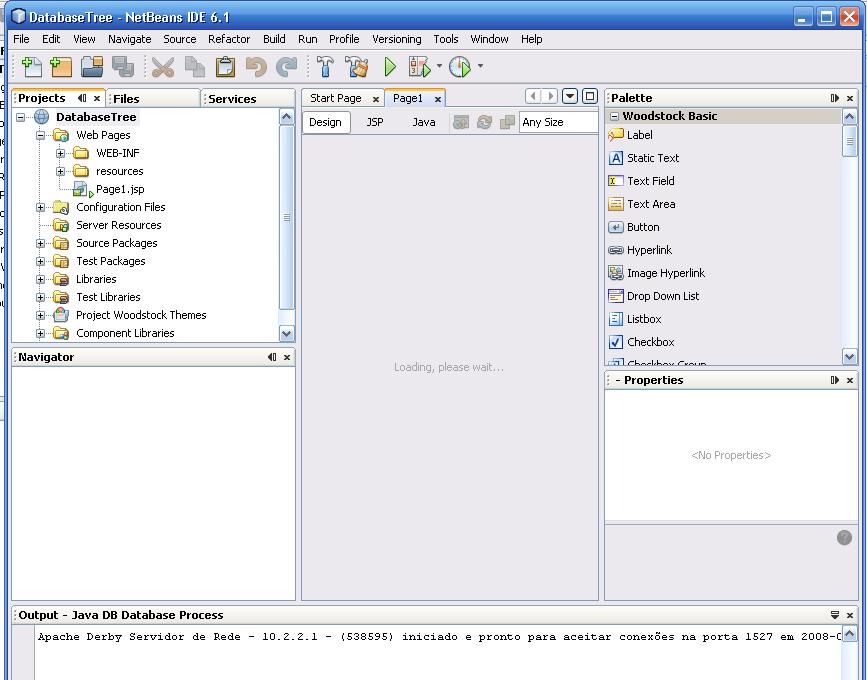Open the Tools menu
The height and width of the screenshot is (680, 867).
pyautogui.click(x=446, y=39)
